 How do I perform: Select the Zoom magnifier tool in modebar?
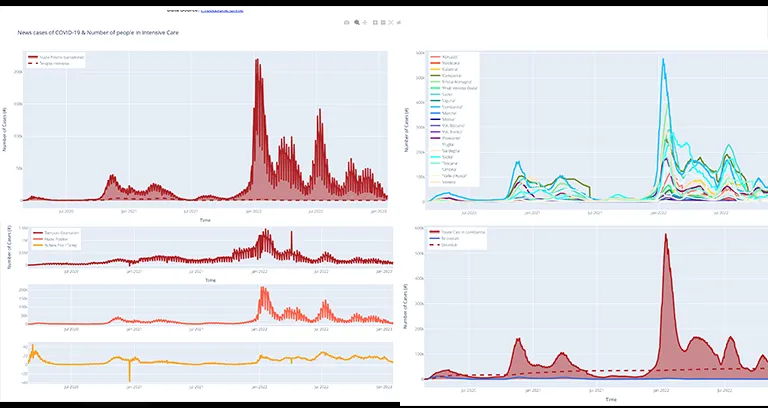point(357,23)
